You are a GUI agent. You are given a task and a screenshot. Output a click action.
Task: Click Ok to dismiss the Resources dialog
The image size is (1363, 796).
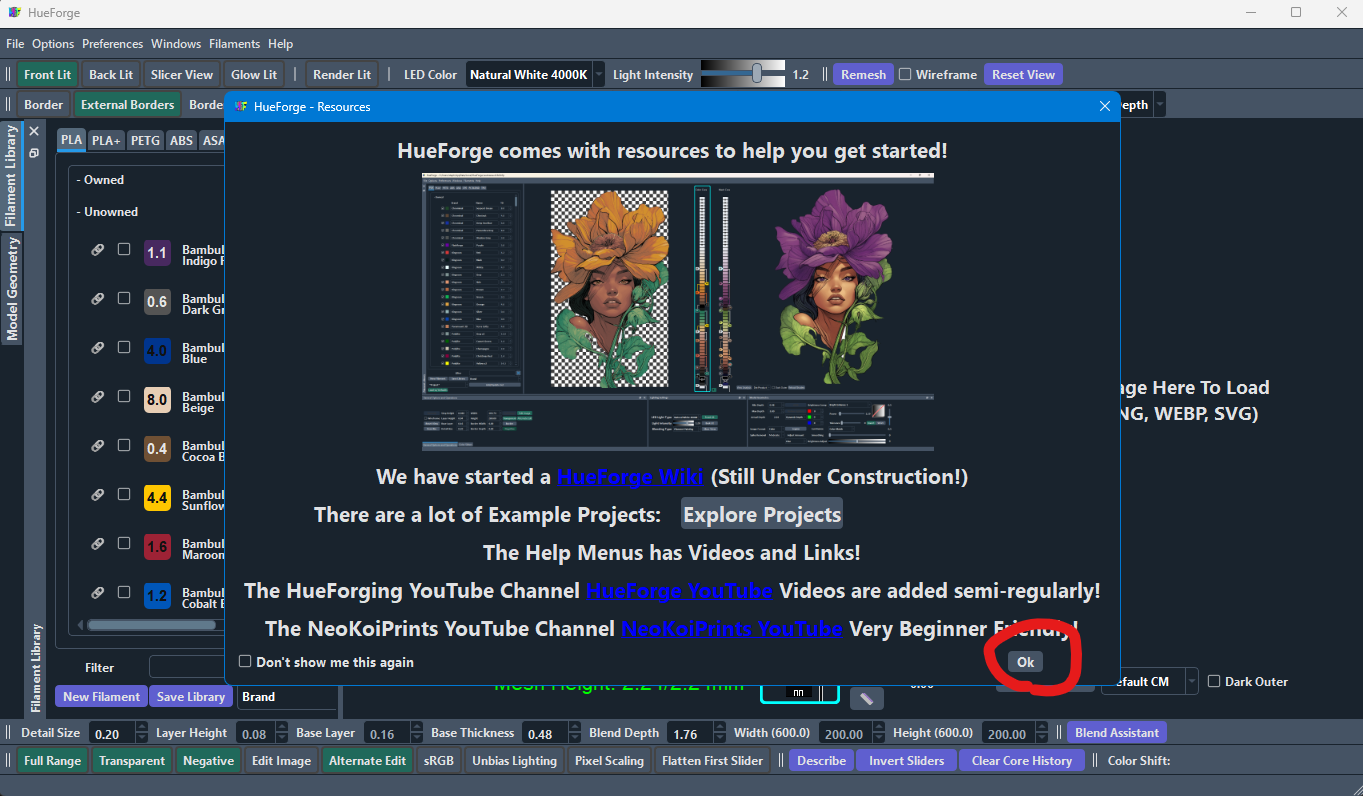coord(1025,662)
